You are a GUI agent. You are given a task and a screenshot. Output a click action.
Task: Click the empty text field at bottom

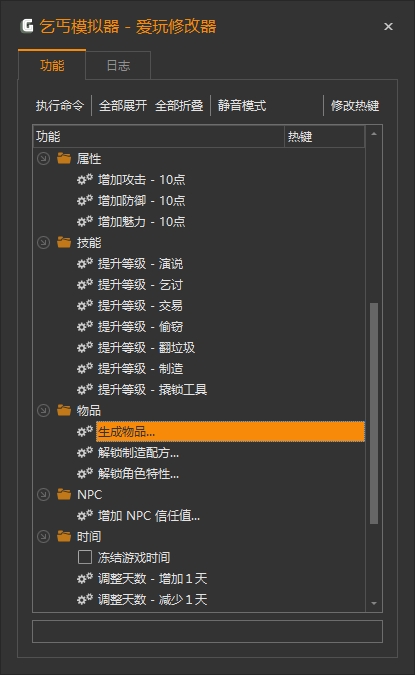[x=208, y=632]
